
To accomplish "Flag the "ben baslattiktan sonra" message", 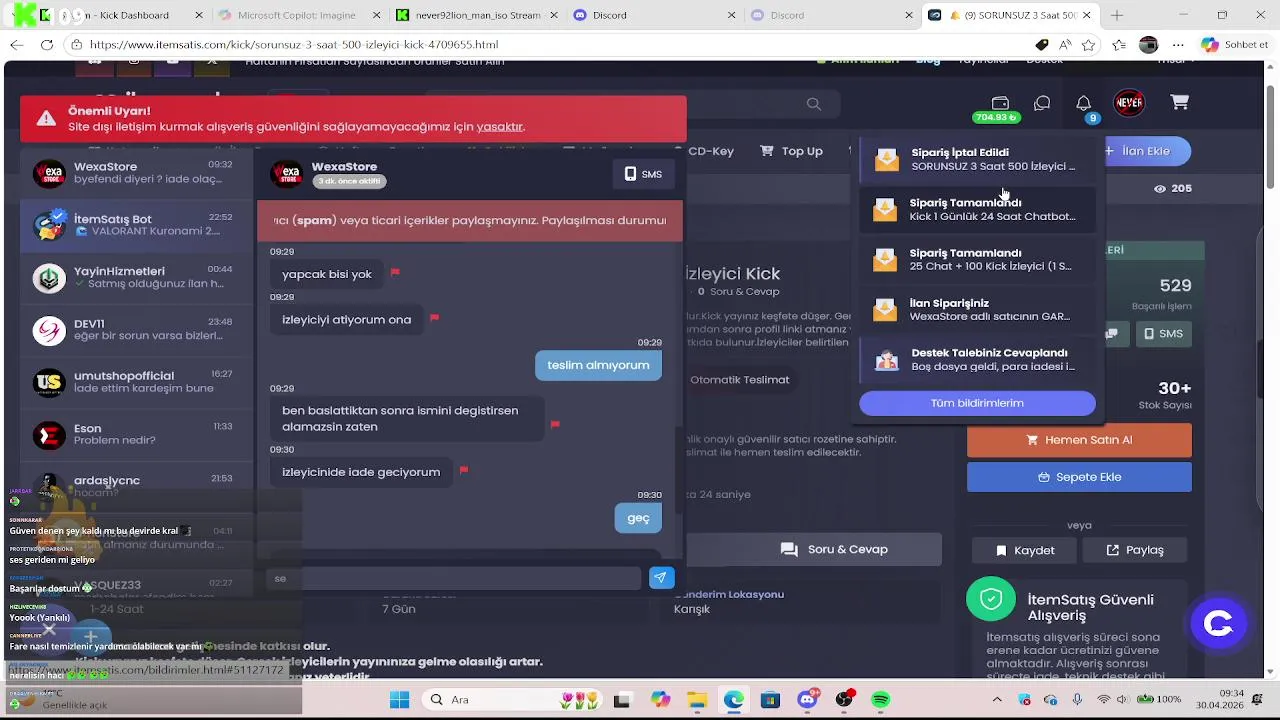I will tap(555, 424).
